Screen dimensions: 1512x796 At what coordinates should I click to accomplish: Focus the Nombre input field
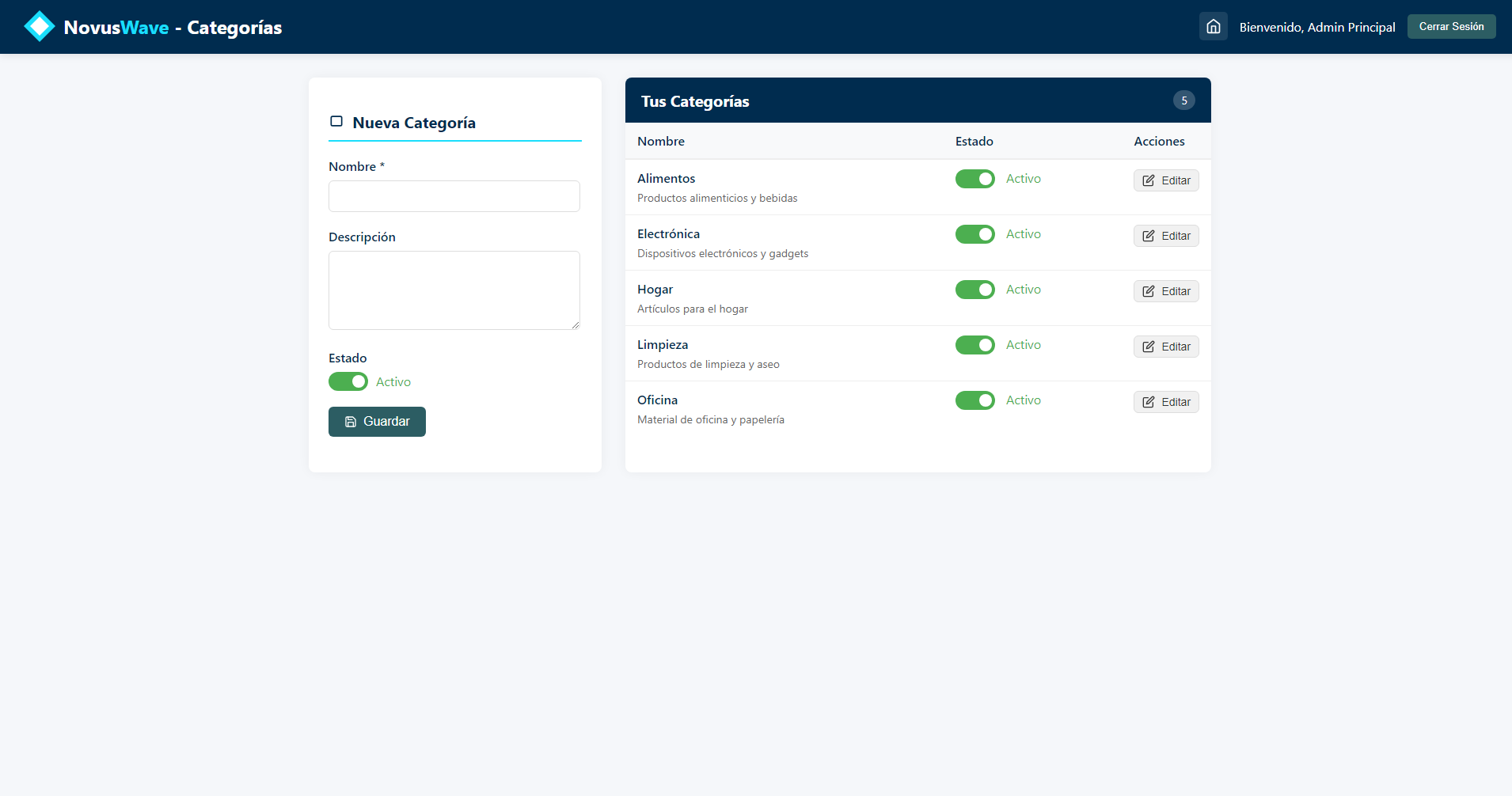454,196
